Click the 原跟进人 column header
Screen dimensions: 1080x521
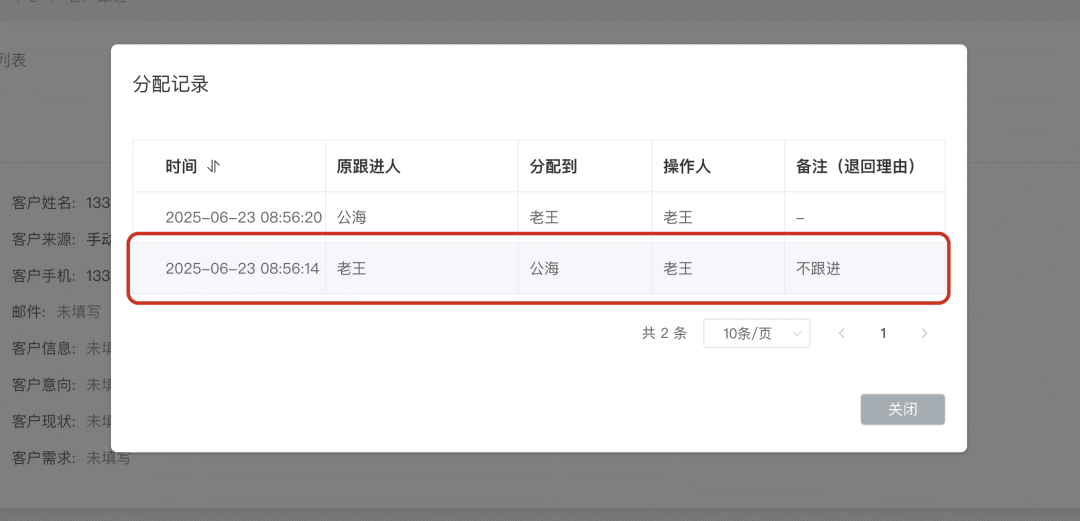(x=369, y=167)
